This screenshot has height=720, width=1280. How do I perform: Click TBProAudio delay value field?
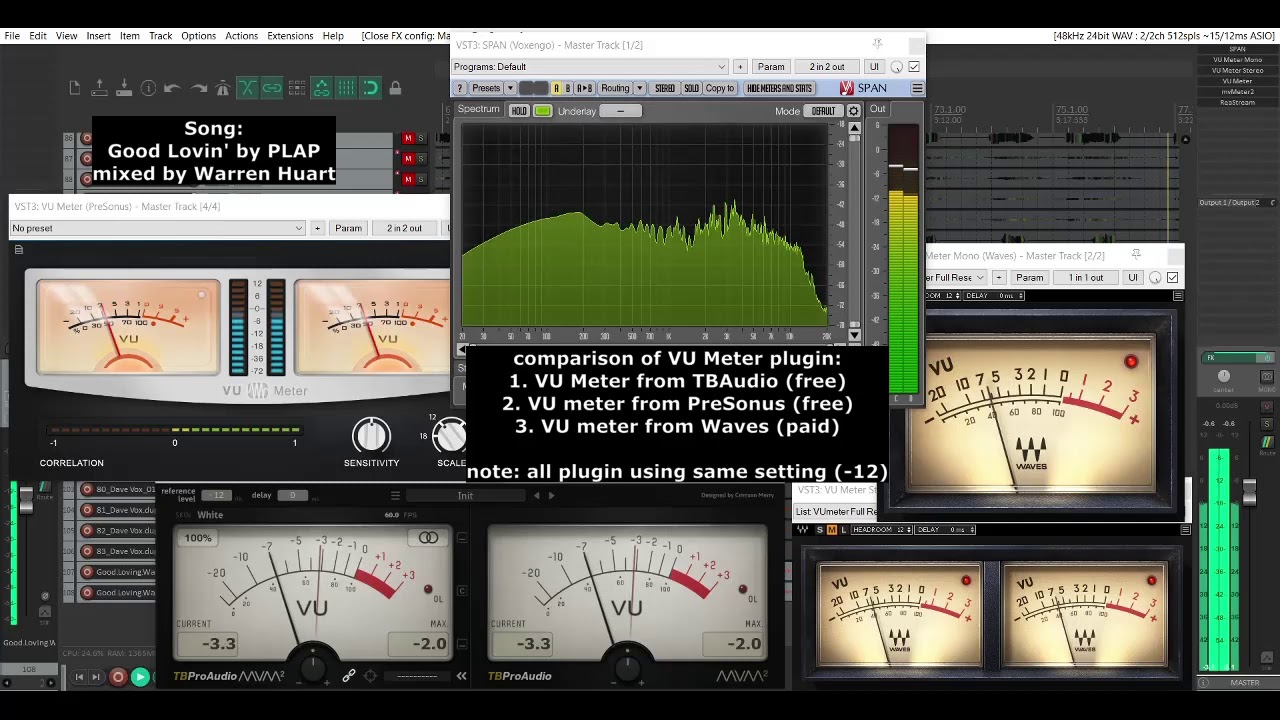tap(291, 495)
